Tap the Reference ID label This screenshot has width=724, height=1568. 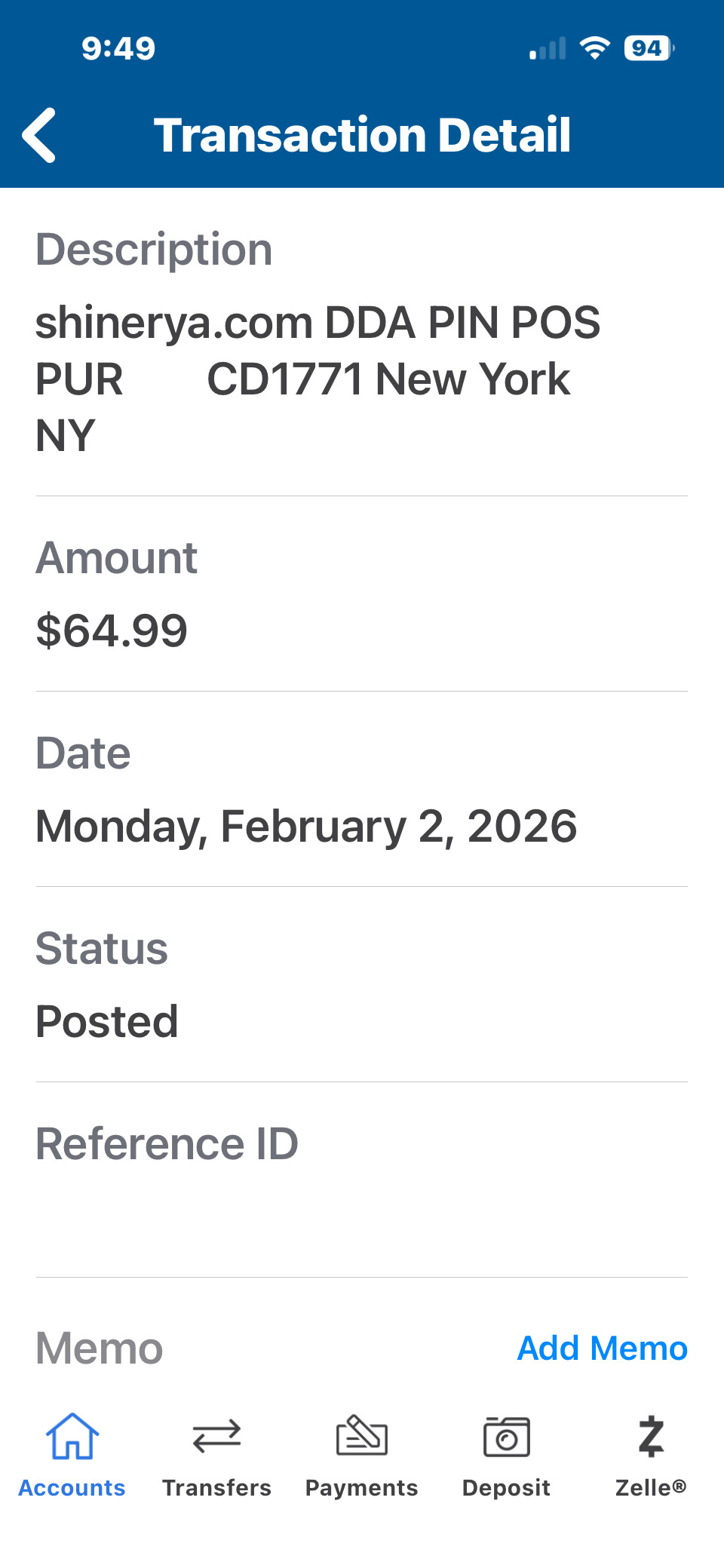click(167, 1143)
